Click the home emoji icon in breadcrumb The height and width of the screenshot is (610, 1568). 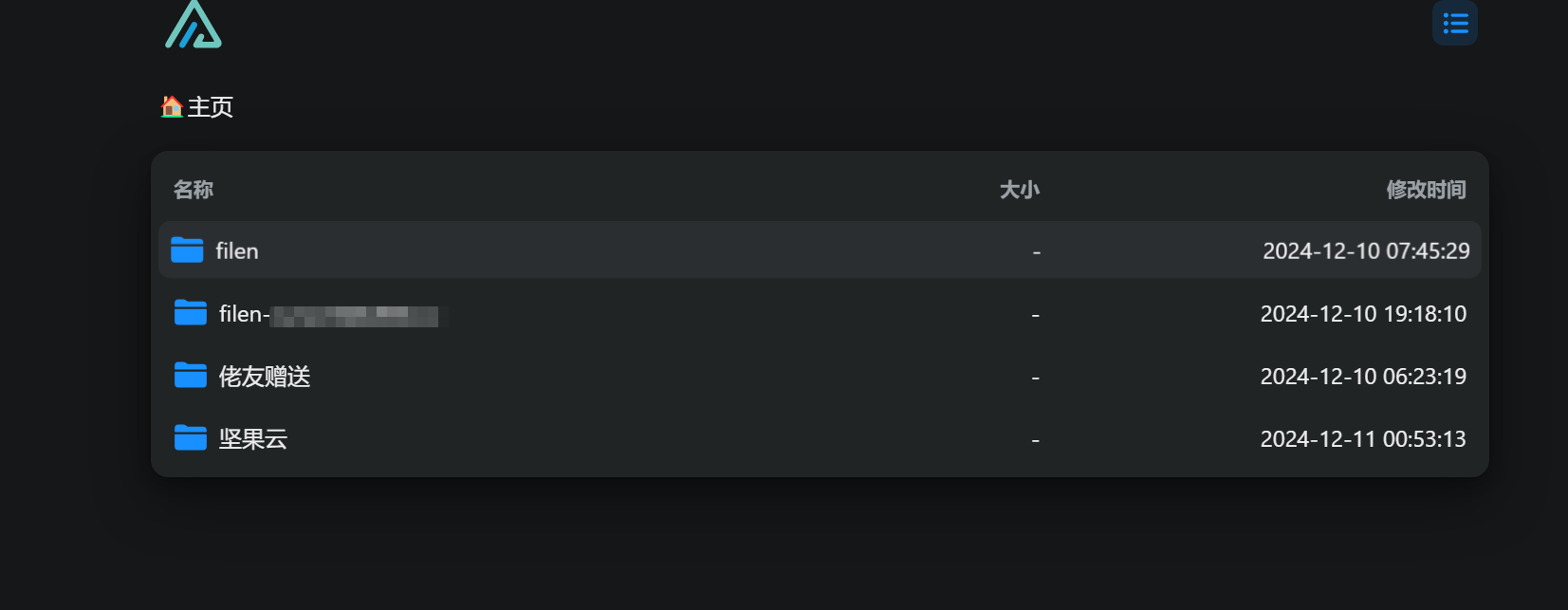point(172,106)
